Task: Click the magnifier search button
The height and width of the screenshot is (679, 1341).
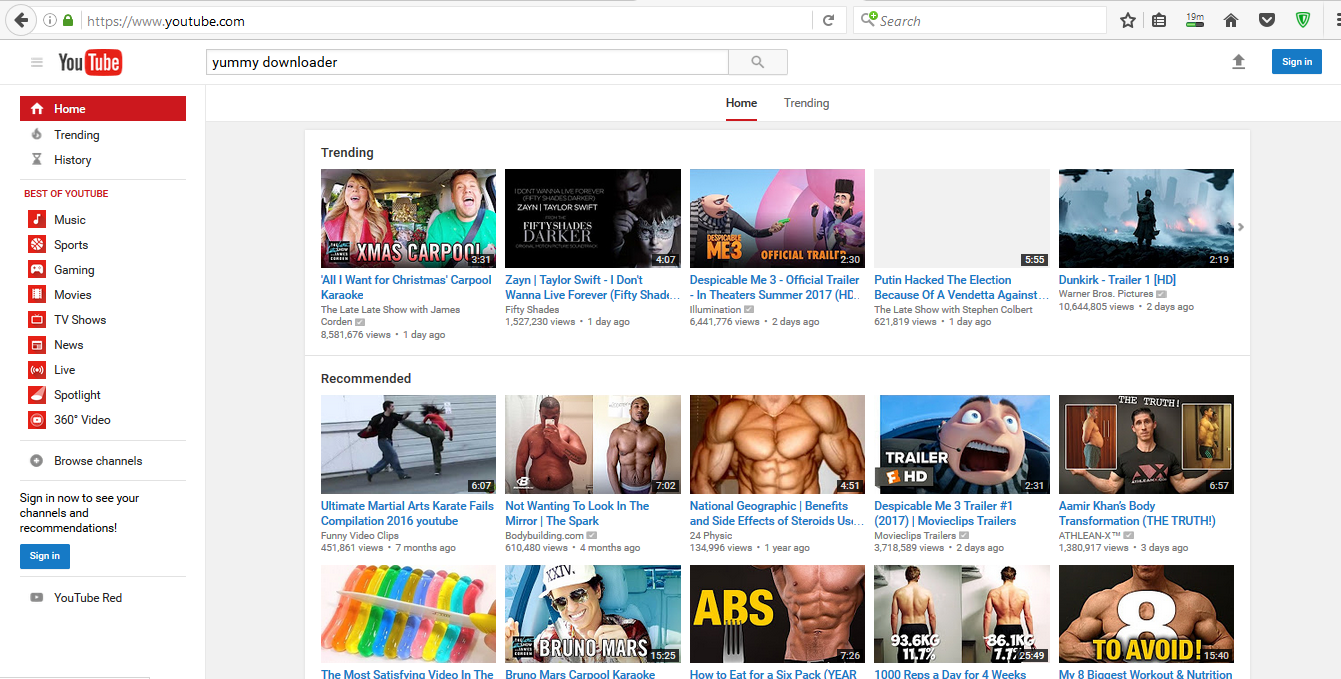Action: pyautogui.click(x=758, y=62)
